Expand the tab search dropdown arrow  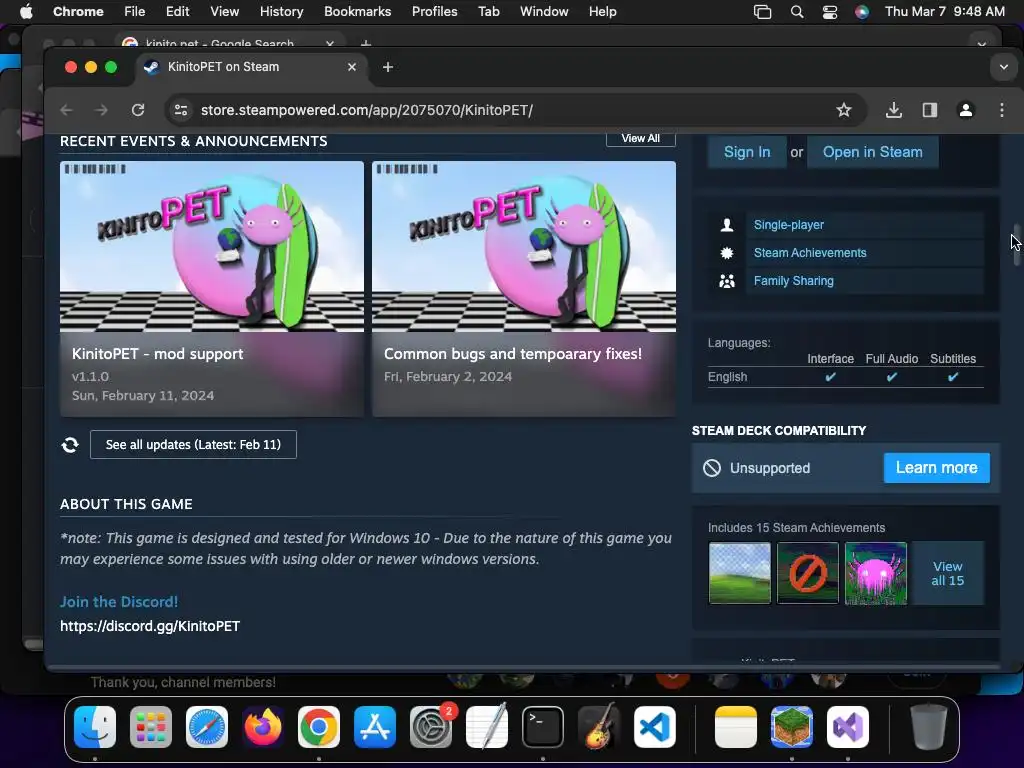click(1003, 67)
